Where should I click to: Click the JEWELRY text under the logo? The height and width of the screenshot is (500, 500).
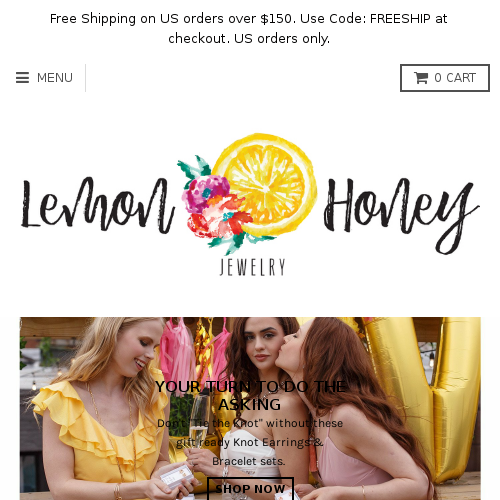[x=252, y=267]
